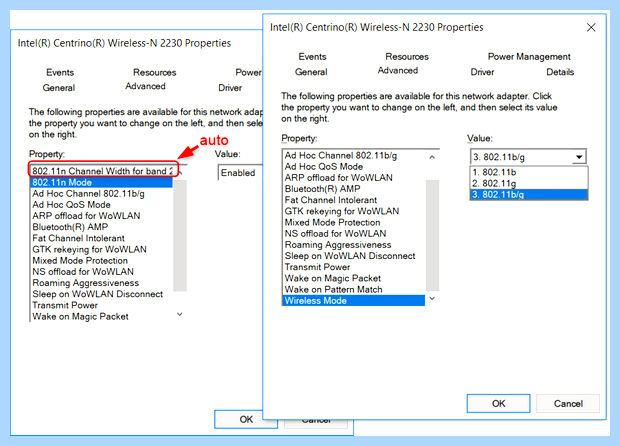This screenshot has width=620, height=446.
Task: Select Mixed Mode Protection in front list
Action: tap(354, 222)
